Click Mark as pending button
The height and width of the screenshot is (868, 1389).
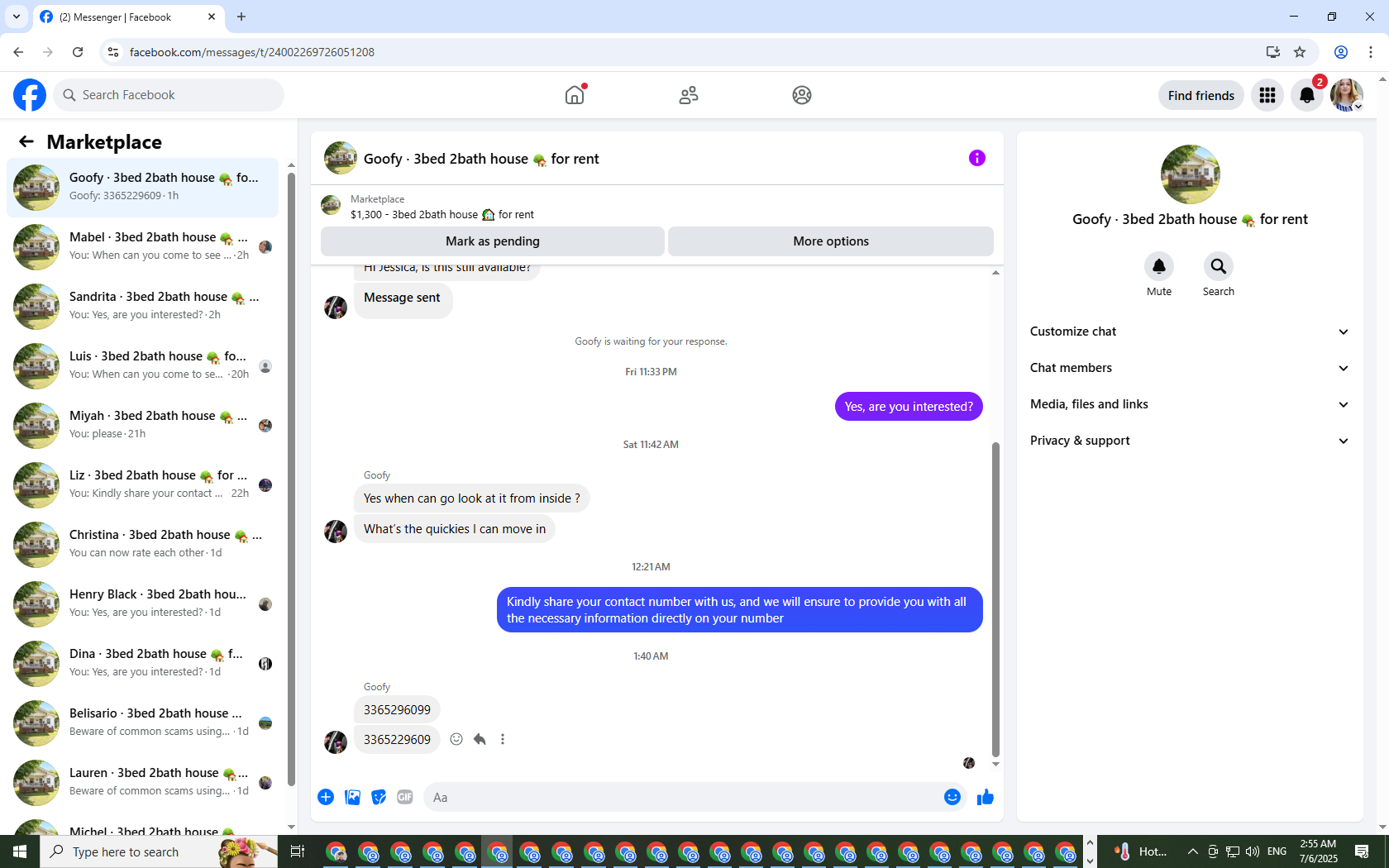(493, 241)
